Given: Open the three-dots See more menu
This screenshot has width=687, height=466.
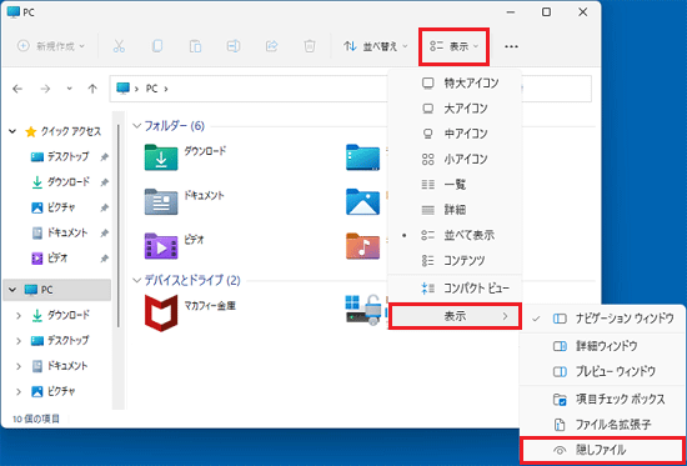Looking at the screenshot, I should [x=511, y=46].
